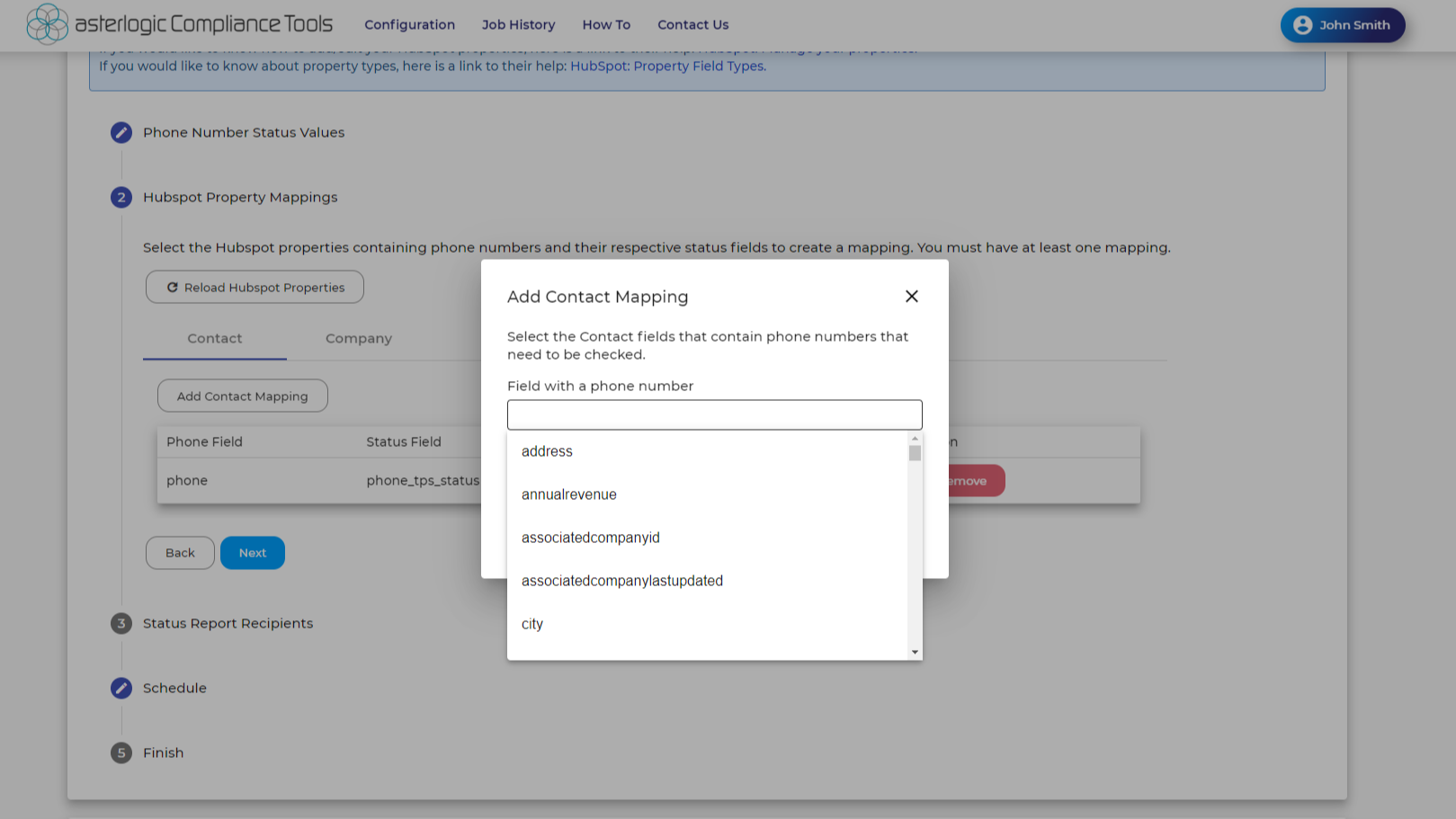Screen dimensions: 1456x819
Task: Open the John Smith account avatar icon
Action: point(1302,25)
